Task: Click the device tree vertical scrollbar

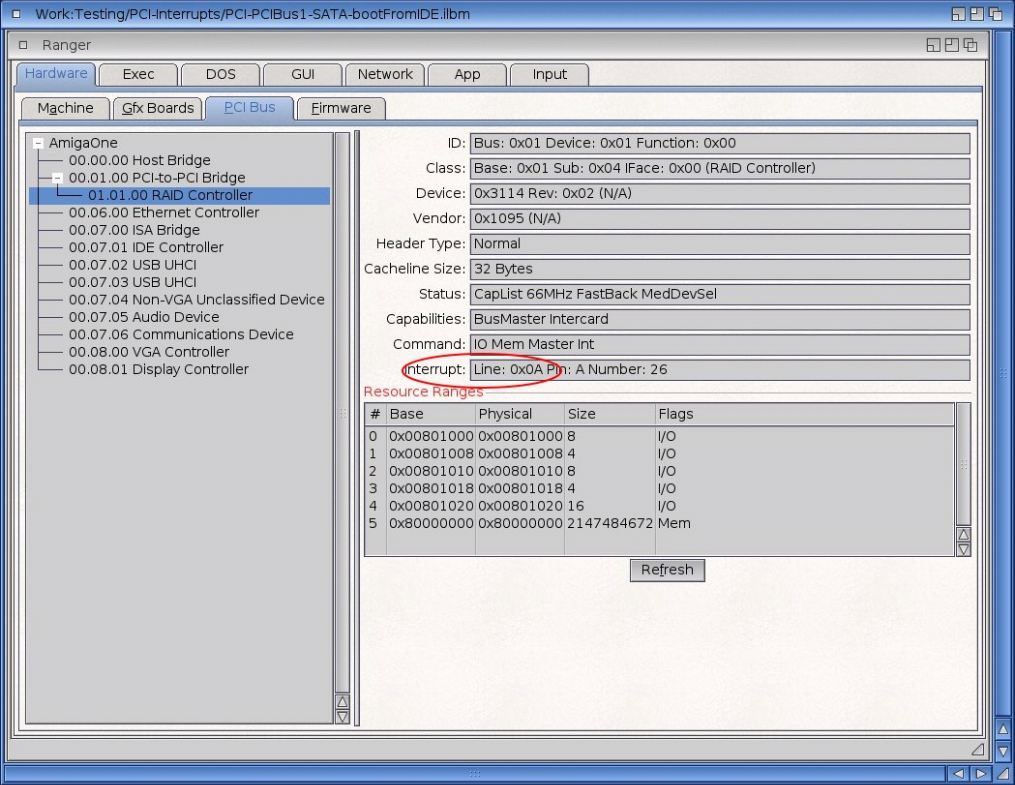Action: [342, 413]
